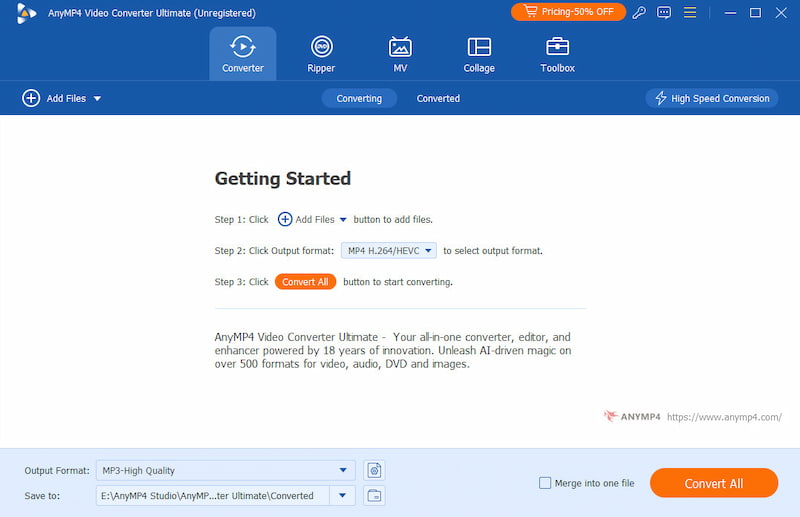Select the Converting tab
800x517 pixels.
tap(359, 98)
